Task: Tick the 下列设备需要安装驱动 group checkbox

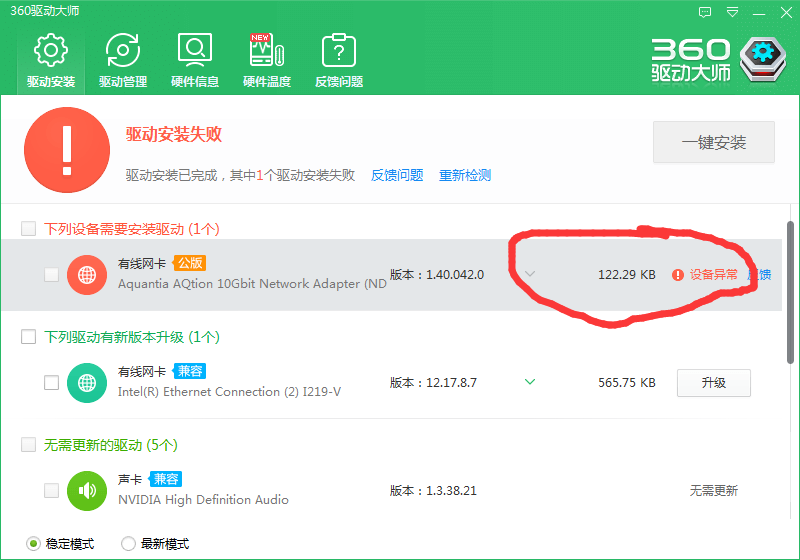Action: point(29,228)
